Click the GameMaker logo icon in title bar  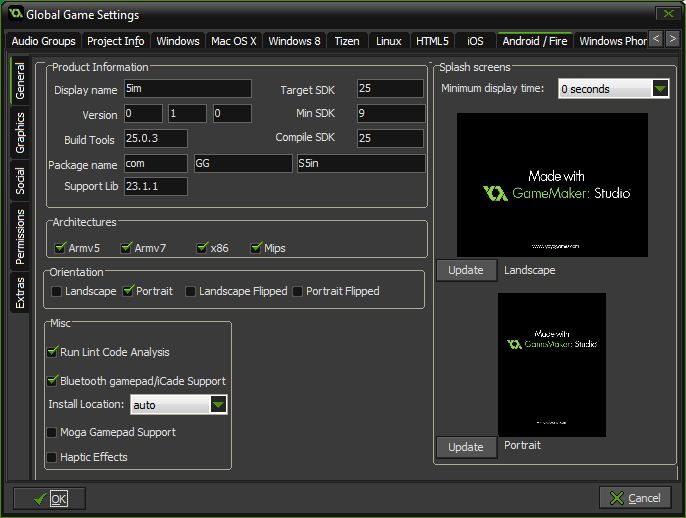(16, 13)
